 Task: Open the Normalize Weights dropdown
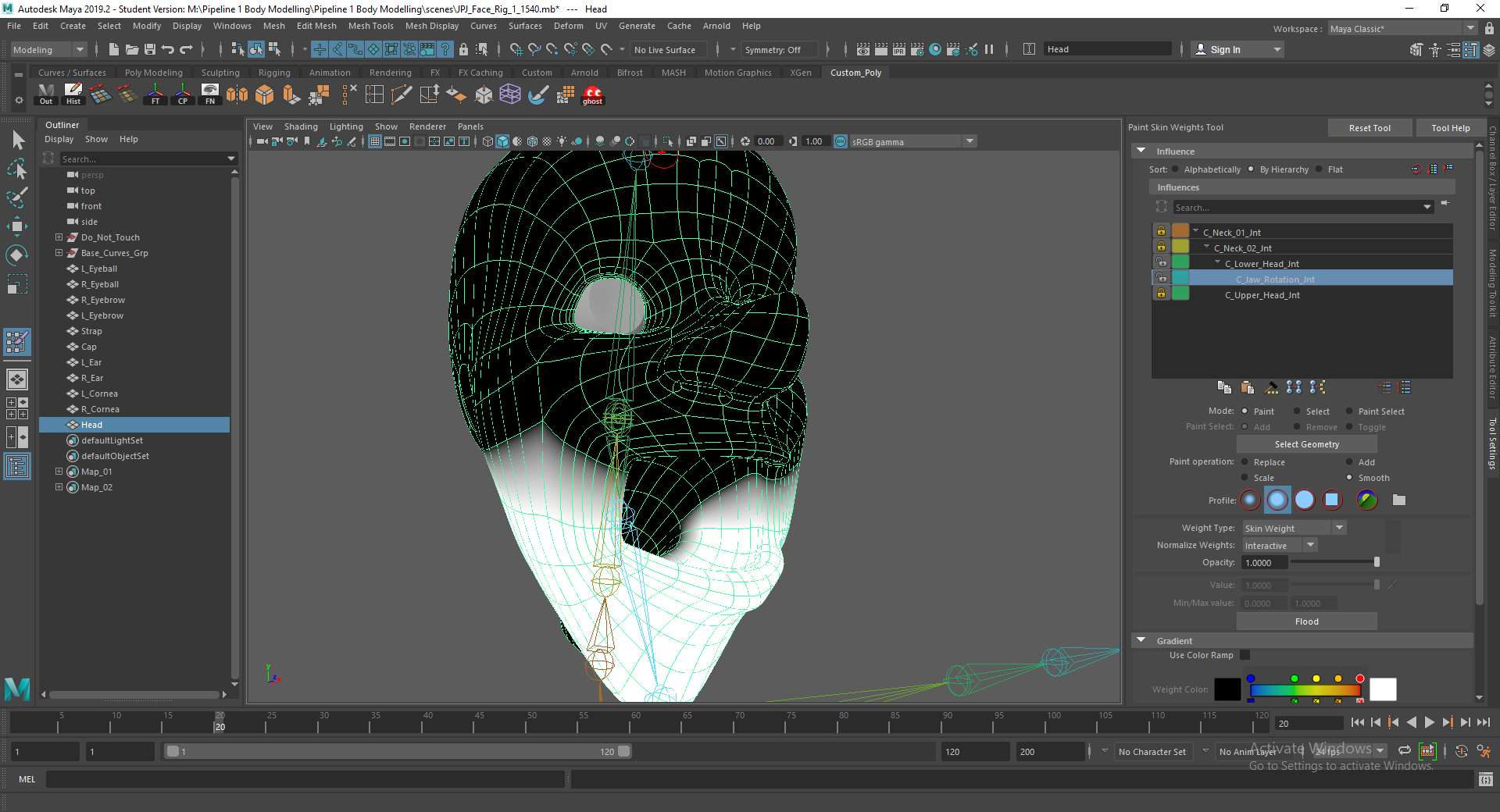coord(1279,546)
